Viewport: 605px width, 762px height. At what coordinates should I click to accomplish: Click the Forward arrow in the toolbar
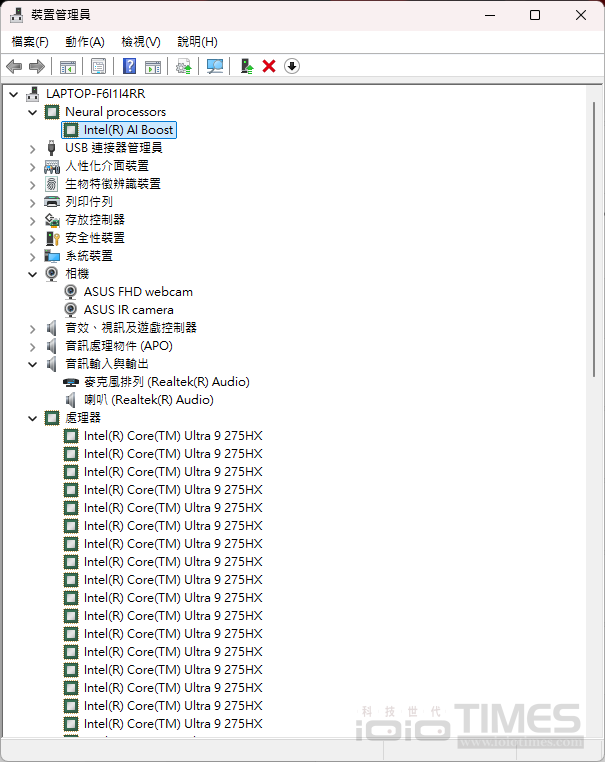coord(37,66)
